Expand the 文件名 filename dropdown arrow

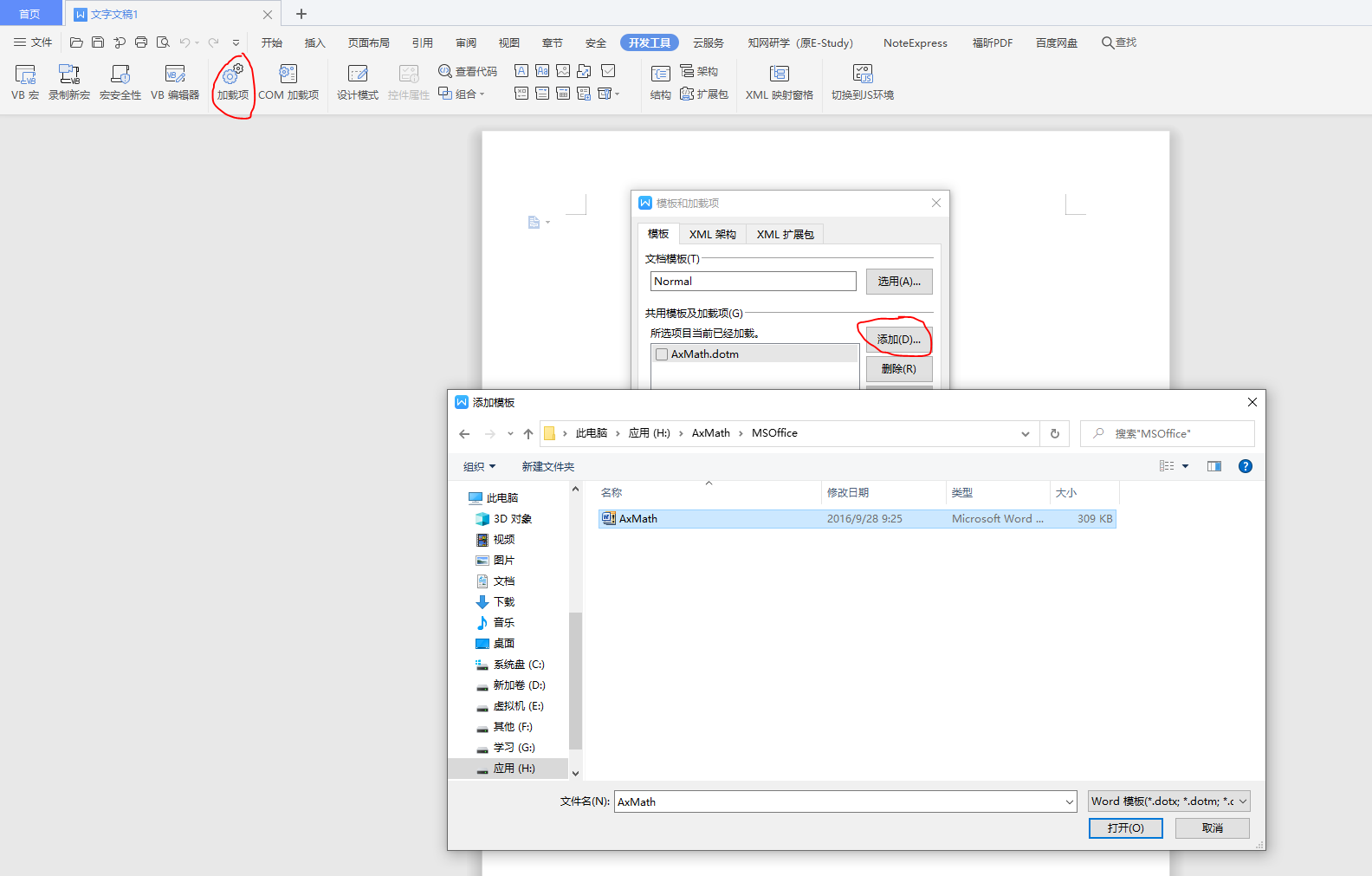(x=1069, y=802)
